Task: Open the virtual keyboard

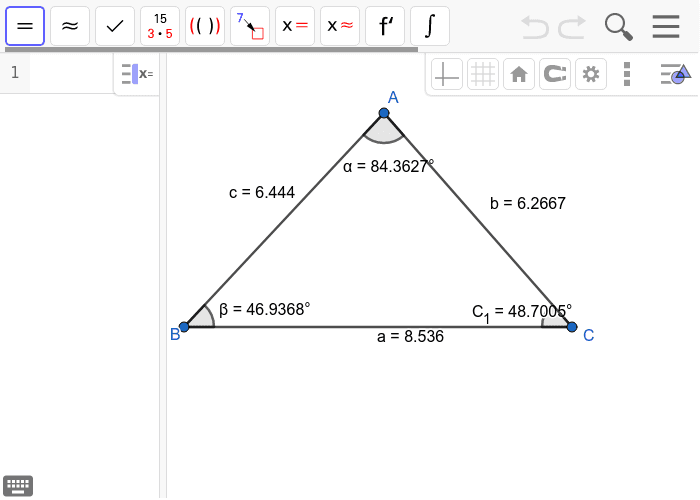Action: pos(18,485)
